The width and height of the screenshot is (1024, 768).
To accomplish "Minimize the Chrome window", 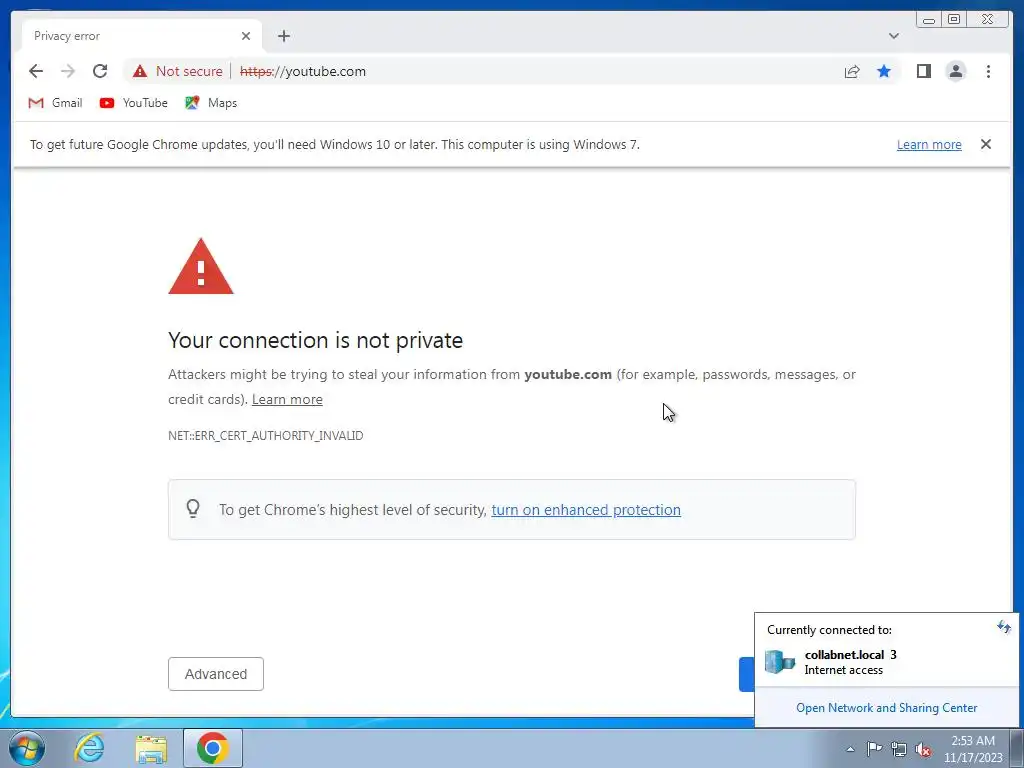I will pos(929,20).
